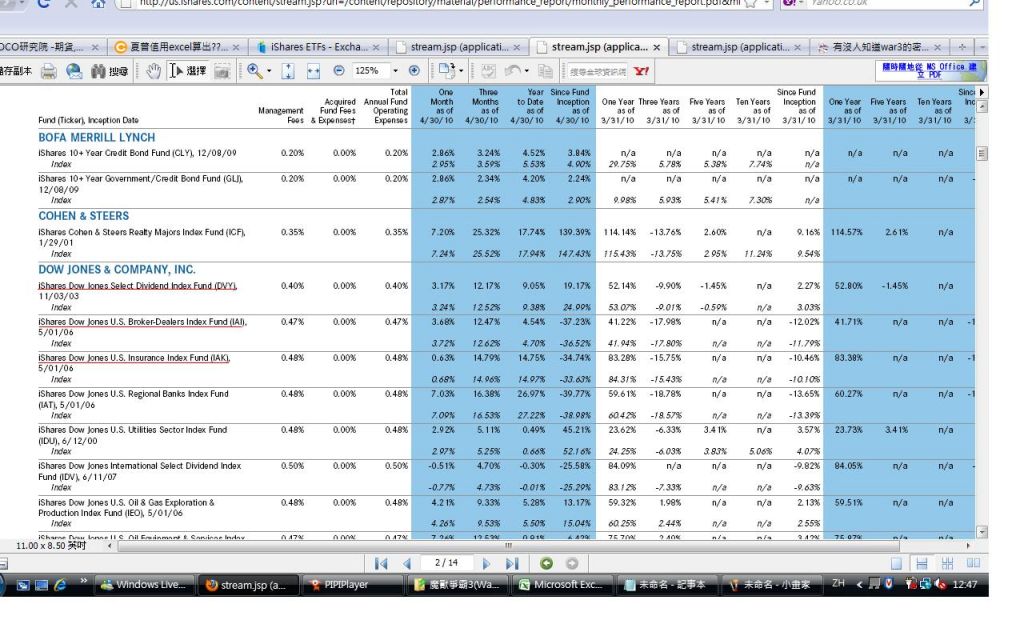Screen dimensions: 1024x640
Task: Open the third stream.jsp tab
Action: [740, 47]
